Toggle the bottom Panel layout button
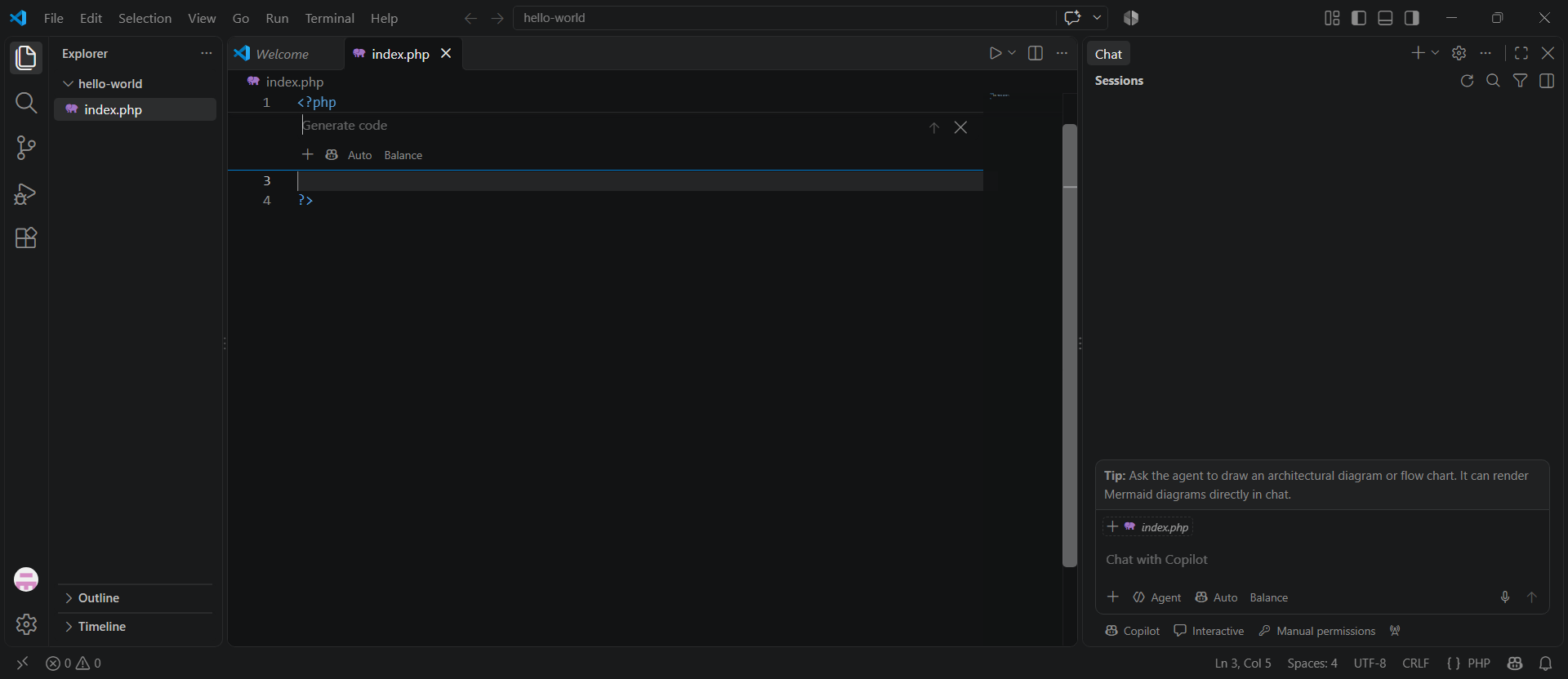 tap(1385, 18)
